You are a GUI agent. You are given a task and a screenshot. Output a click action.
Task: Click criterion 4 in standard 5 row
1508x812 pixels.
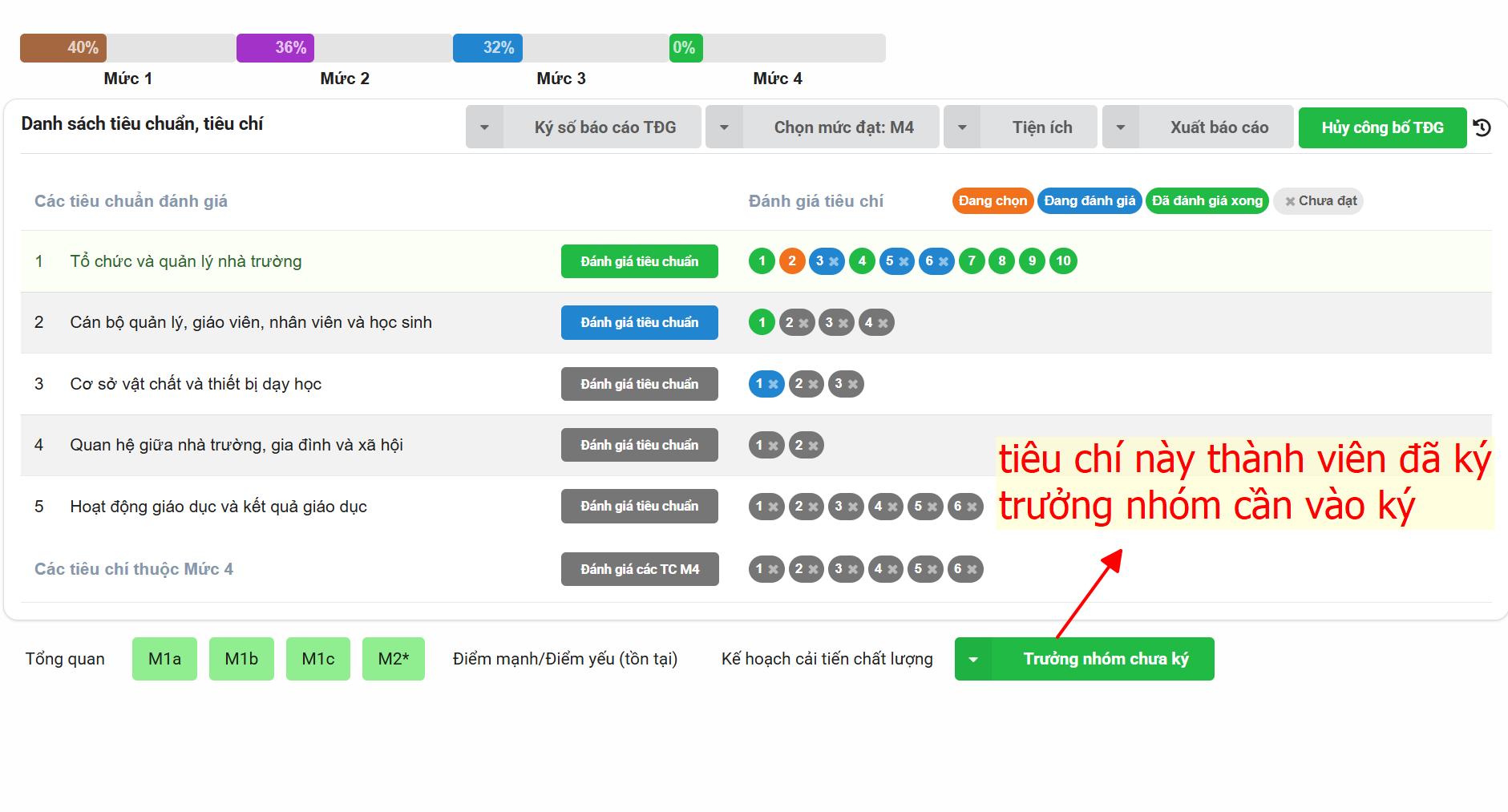point(885,507)
